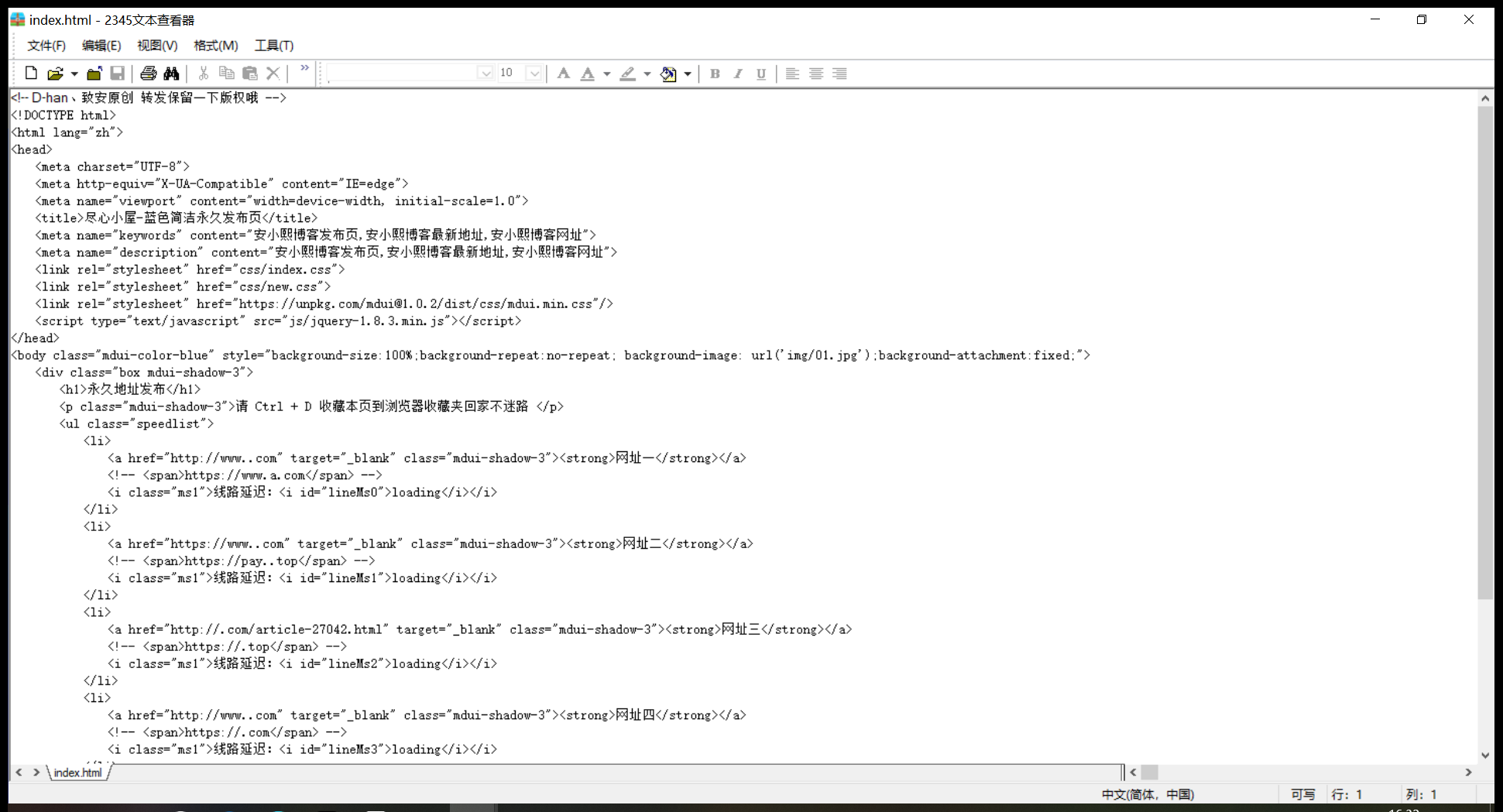Click the 列: 1 status entry
Viewport: 1503px width, 812px height.
(1421, 795)
